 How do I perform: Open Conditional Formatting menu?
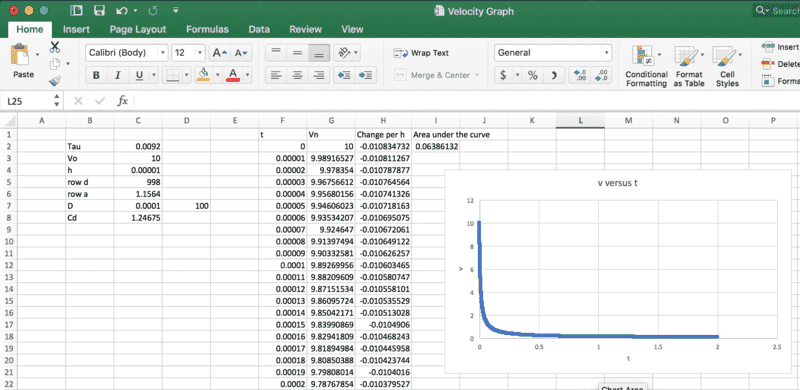pos(646,66)
